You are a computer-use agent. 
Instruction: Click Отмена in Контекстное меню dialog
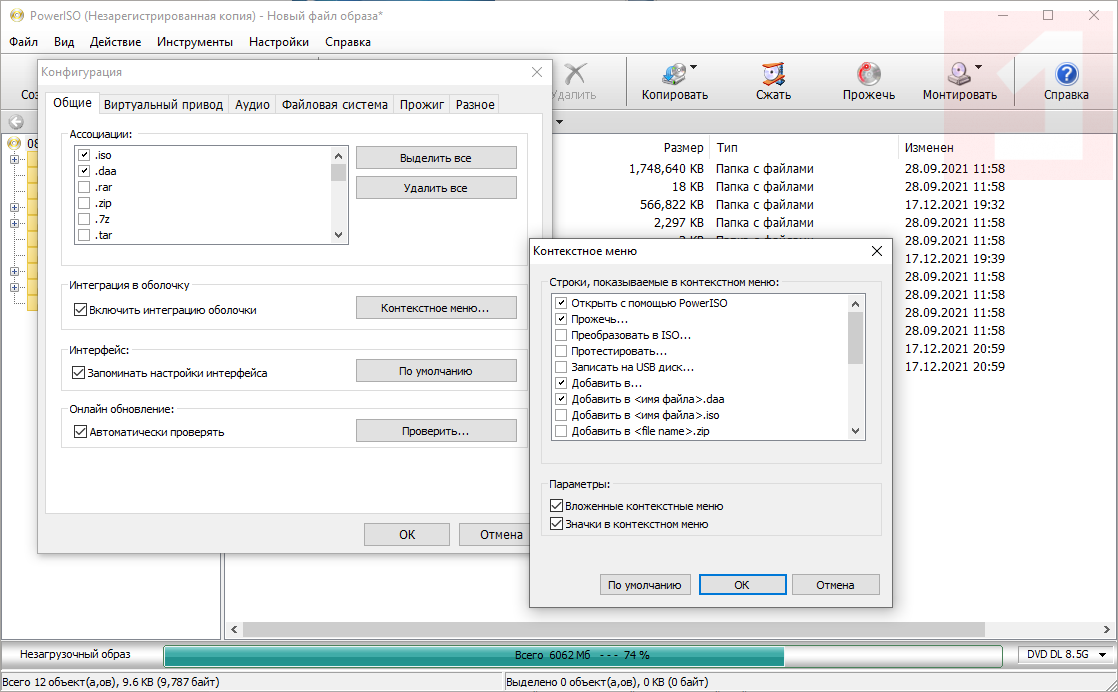pos(835,584)
